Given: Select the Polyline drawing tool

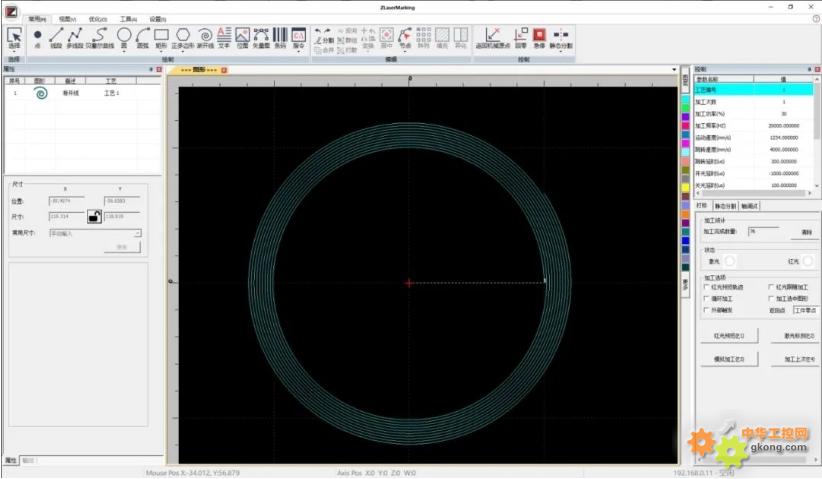Looking at the screenshot, I should pos(75,36).
